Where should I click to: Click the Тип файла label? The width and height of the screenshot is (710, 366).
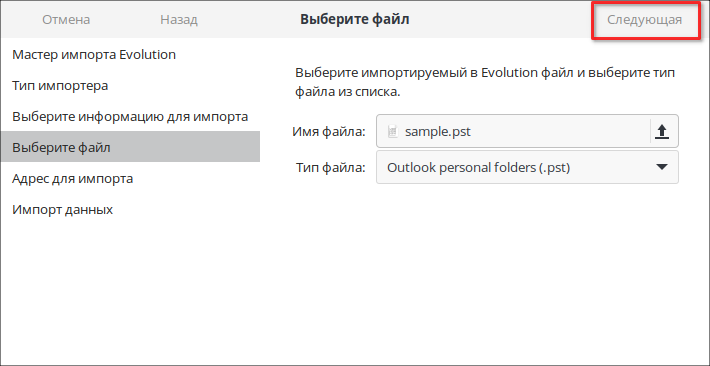331,168
